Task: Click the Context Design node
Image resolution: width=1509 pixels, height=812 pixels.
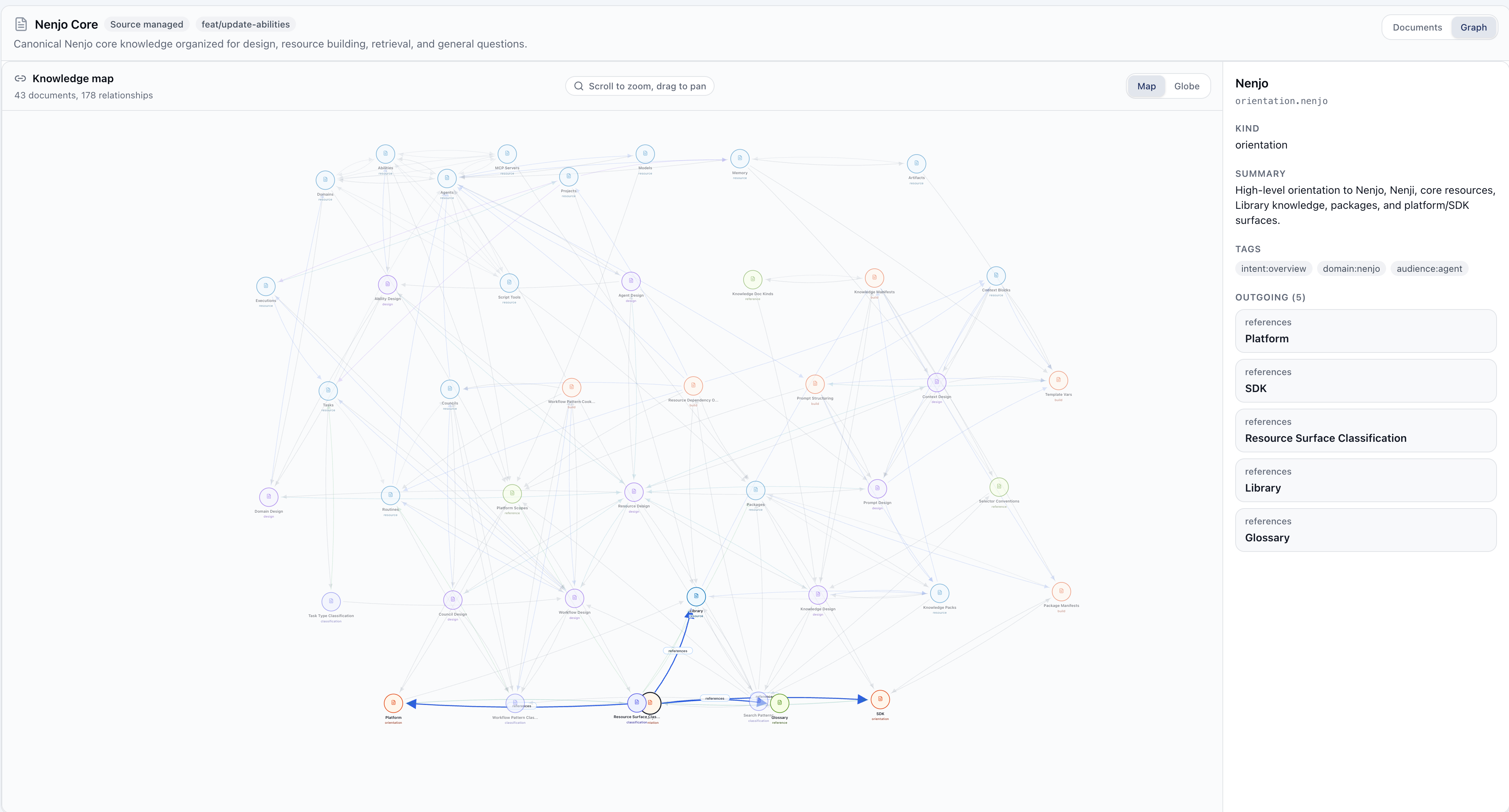Action: (x=937, y=382)
